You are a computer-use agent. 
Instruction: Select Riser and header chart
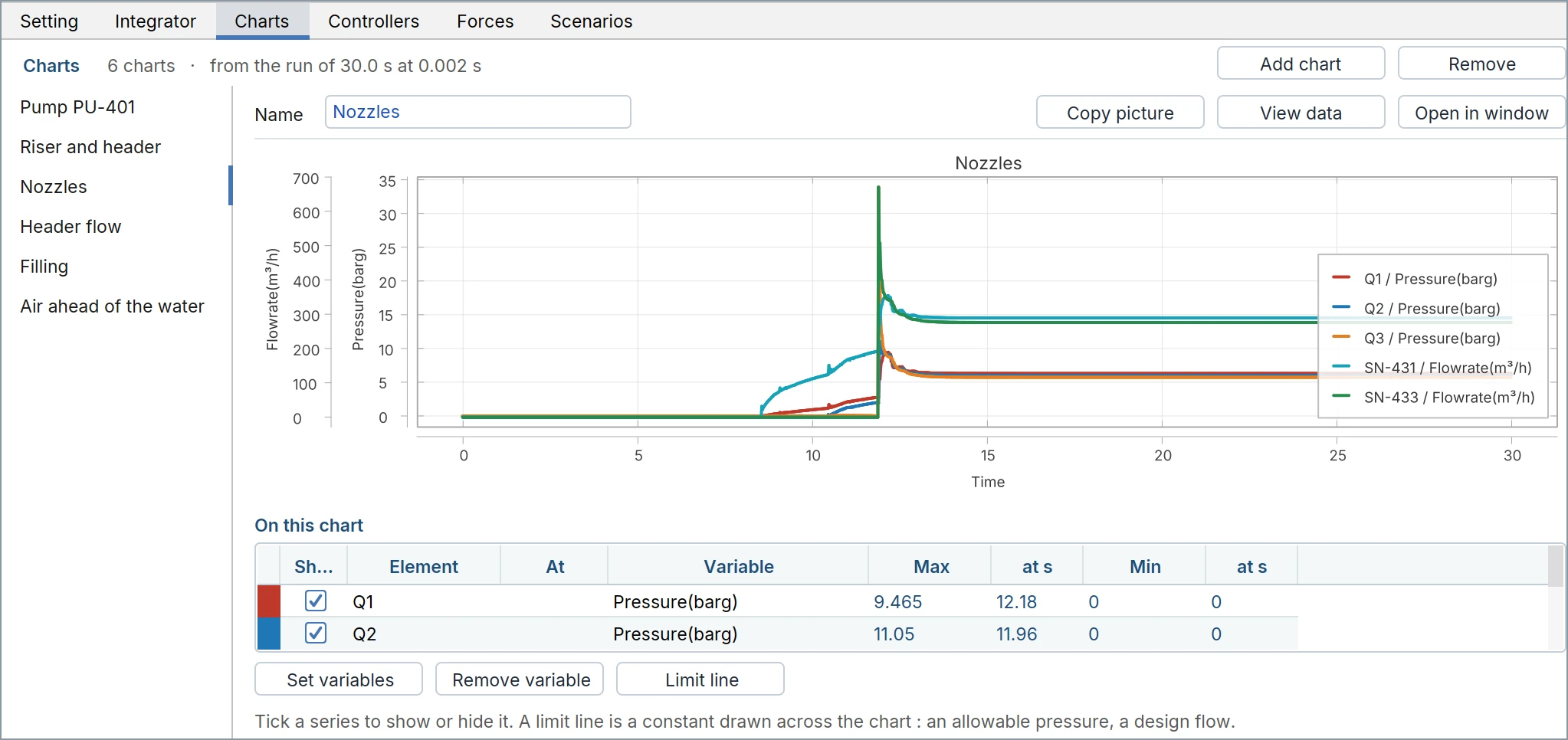pos(116,147)
